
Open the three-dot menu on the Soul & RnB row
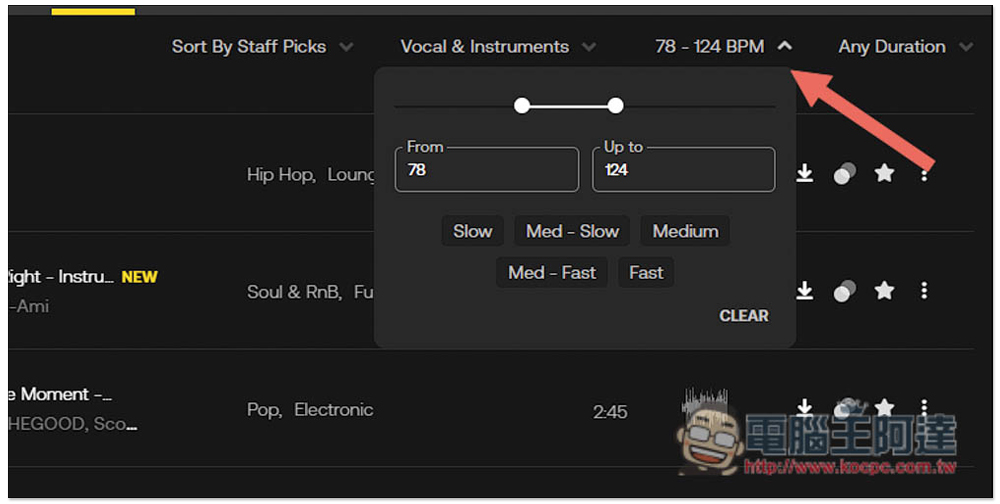(x=924, y=290)
